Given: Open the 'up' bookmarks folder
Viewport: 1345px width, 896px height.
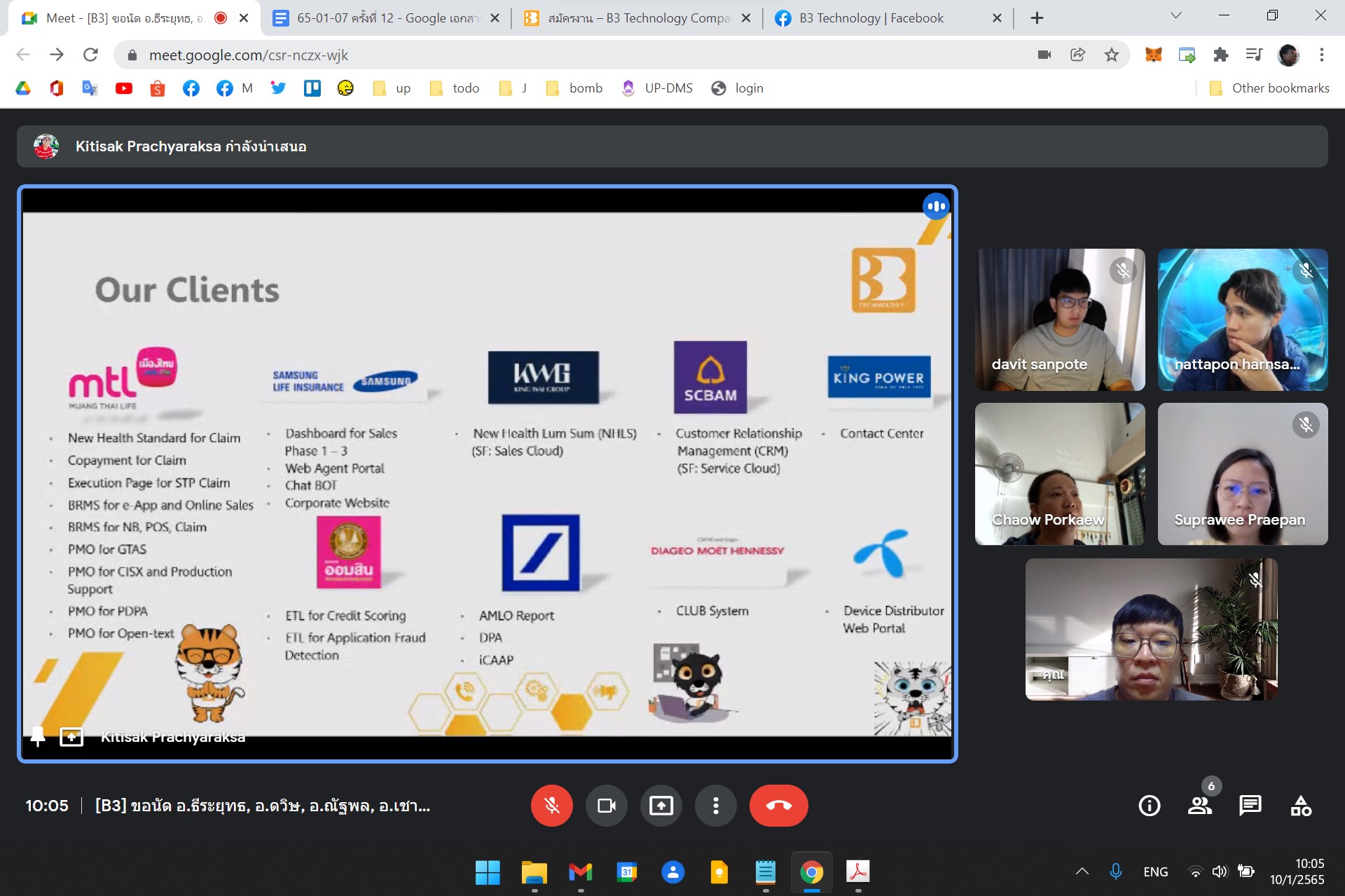Looking at the screenshot, I should pyautogui.click(x=392, y=88).
